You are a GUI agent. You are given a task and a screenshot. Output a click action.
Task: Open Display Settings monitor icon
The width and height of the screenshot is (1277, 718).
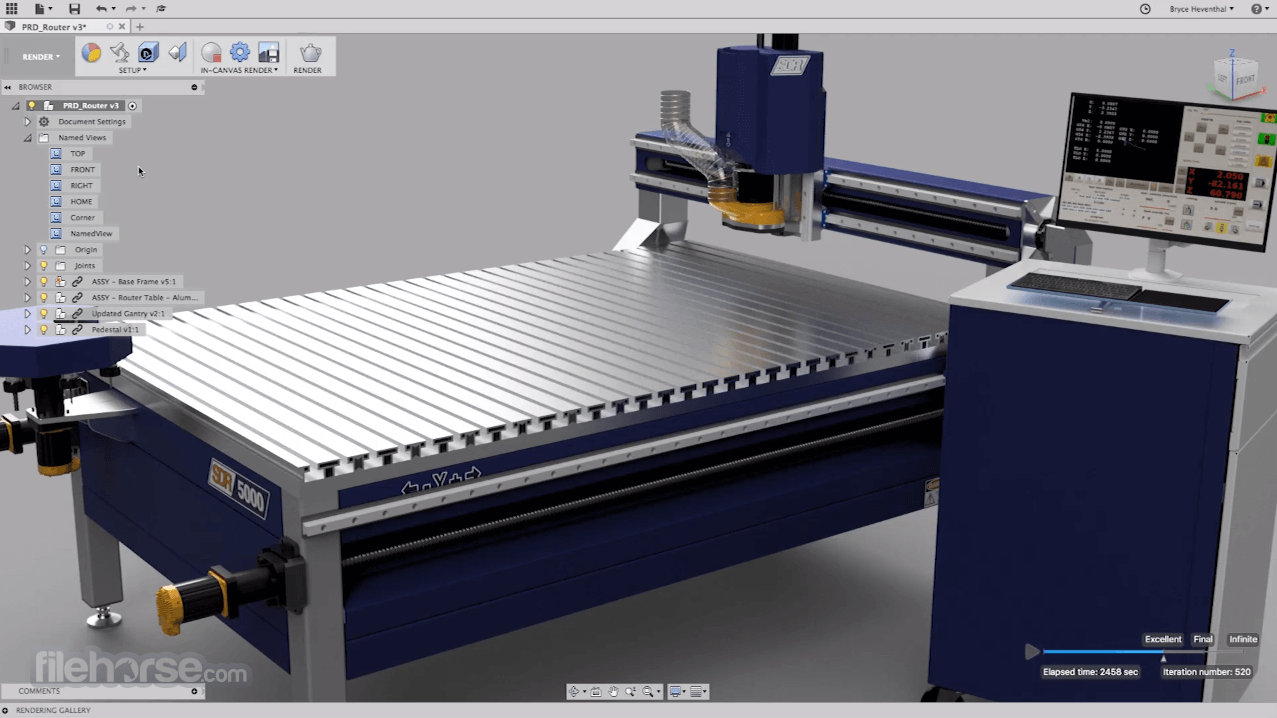coord(676,692)
